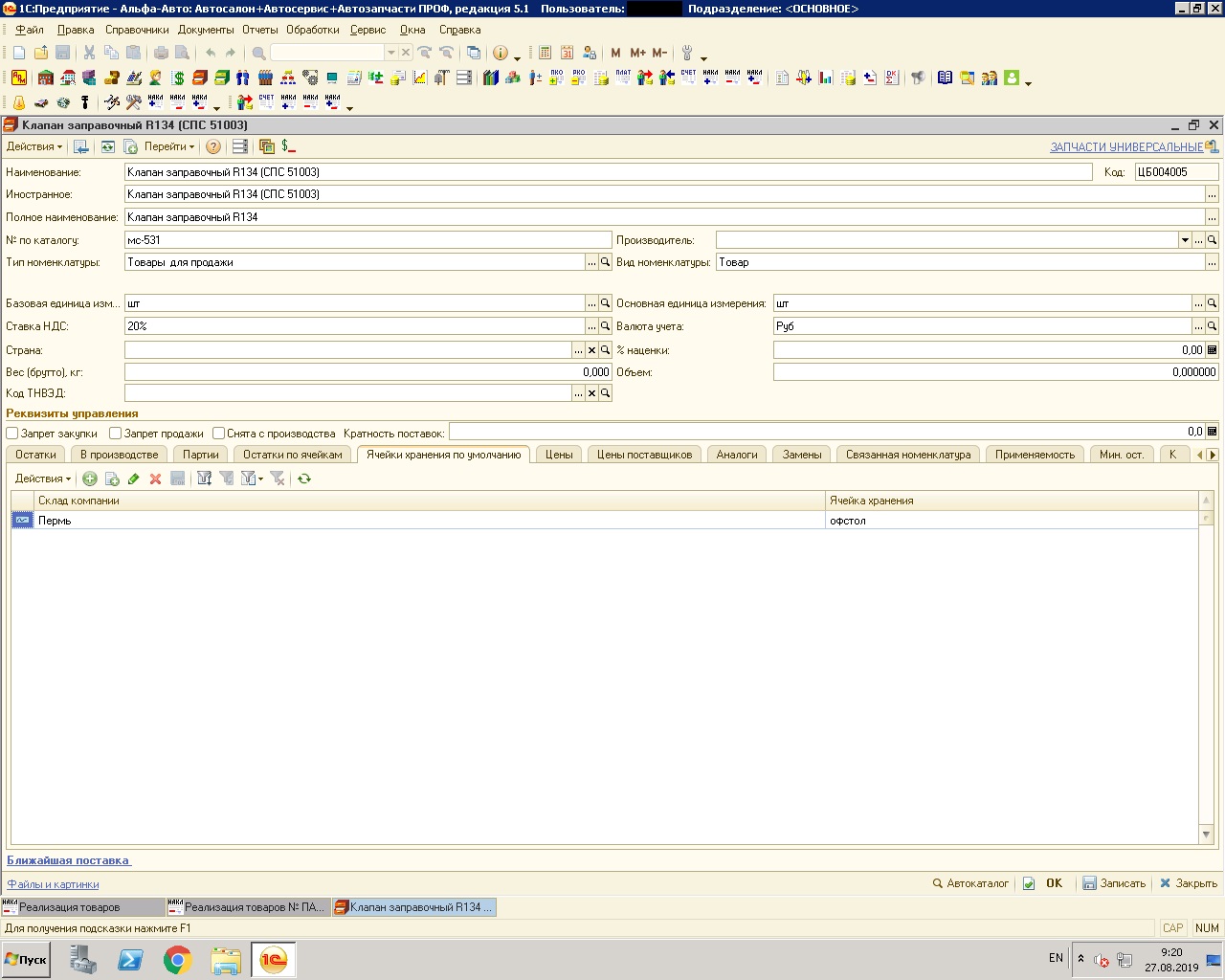Image resolution: width=1225 pixels, height=980 pixels.
Task: Toggle the Снята с производства checkbox
Action: tap(218, 434)
